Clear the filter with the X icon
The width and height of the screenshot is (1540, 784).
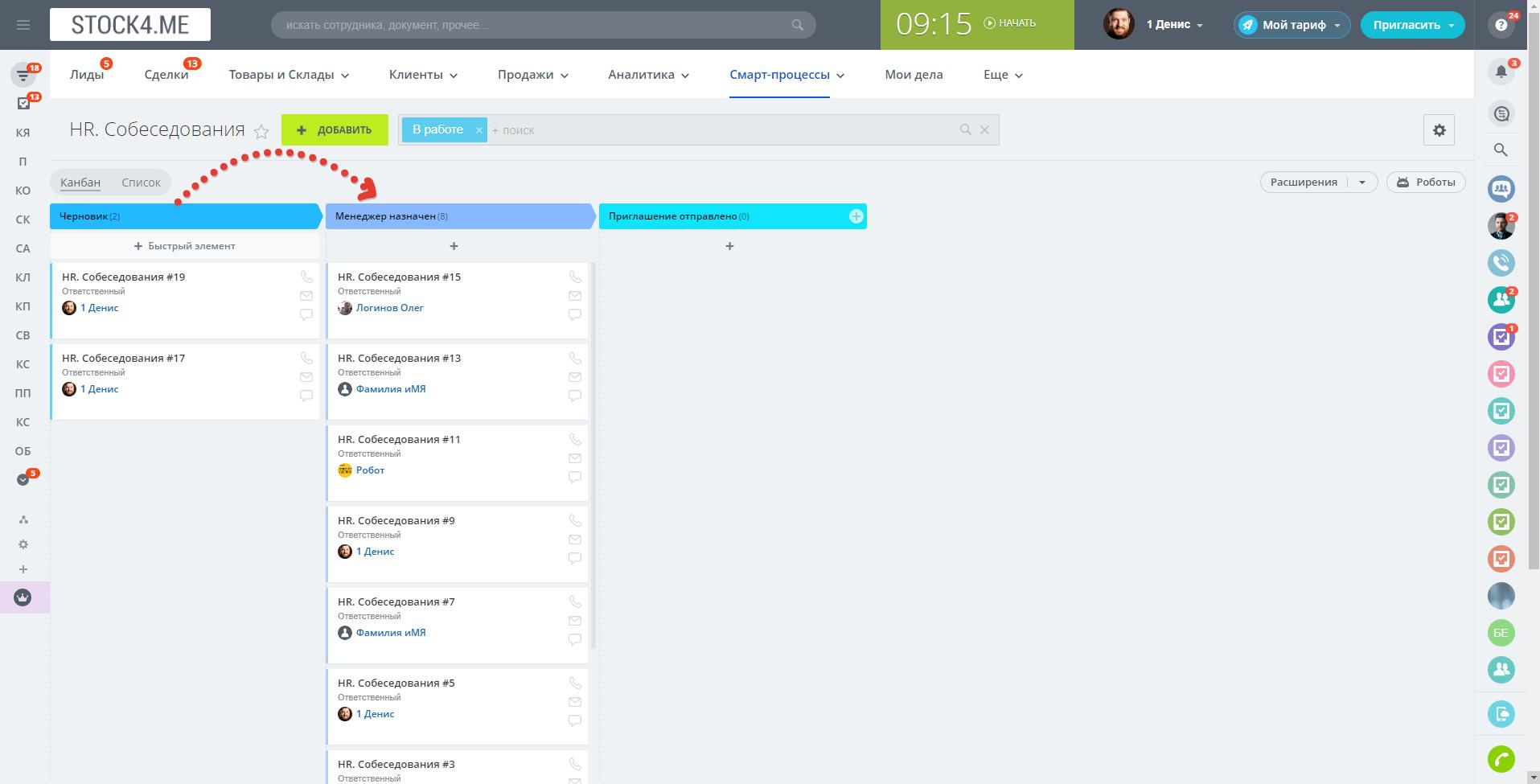pyautogui.click(x=984, y=129)
